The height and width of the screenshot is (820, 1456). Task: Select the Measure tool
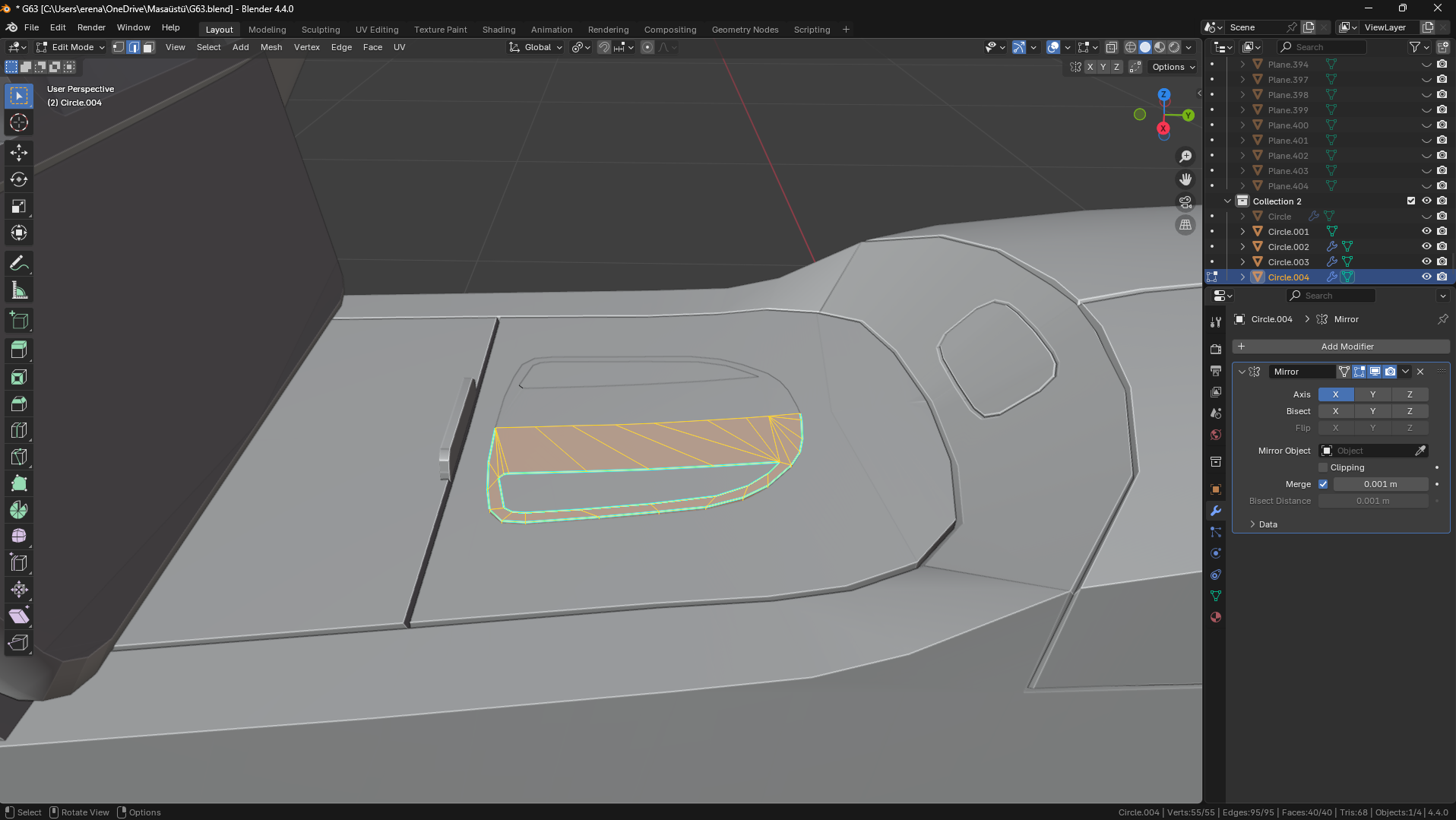coord(19,290)
